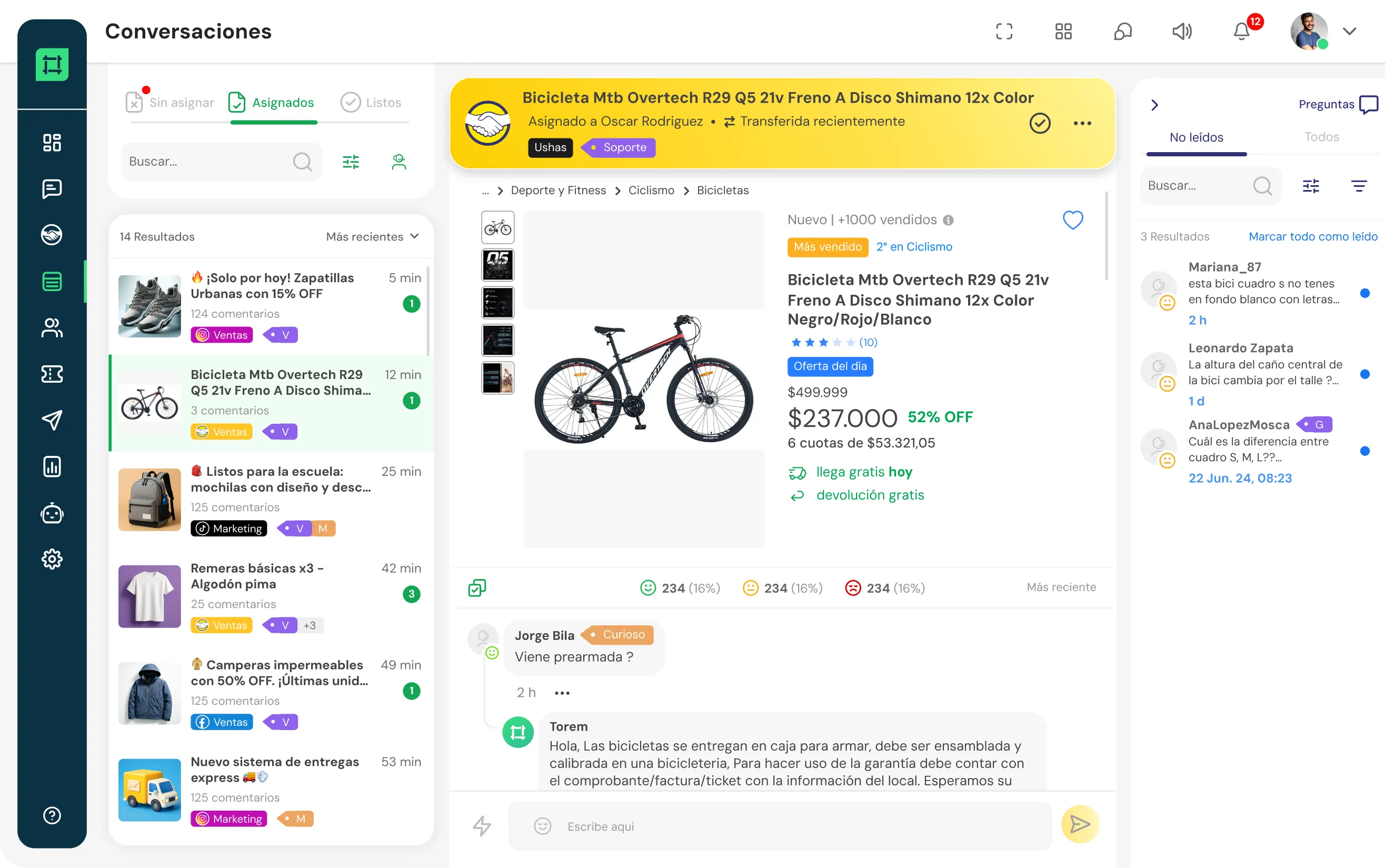1385x868 pixels.
Task: Go to Bicicletas breadcrumb
Action: [723, 191]
